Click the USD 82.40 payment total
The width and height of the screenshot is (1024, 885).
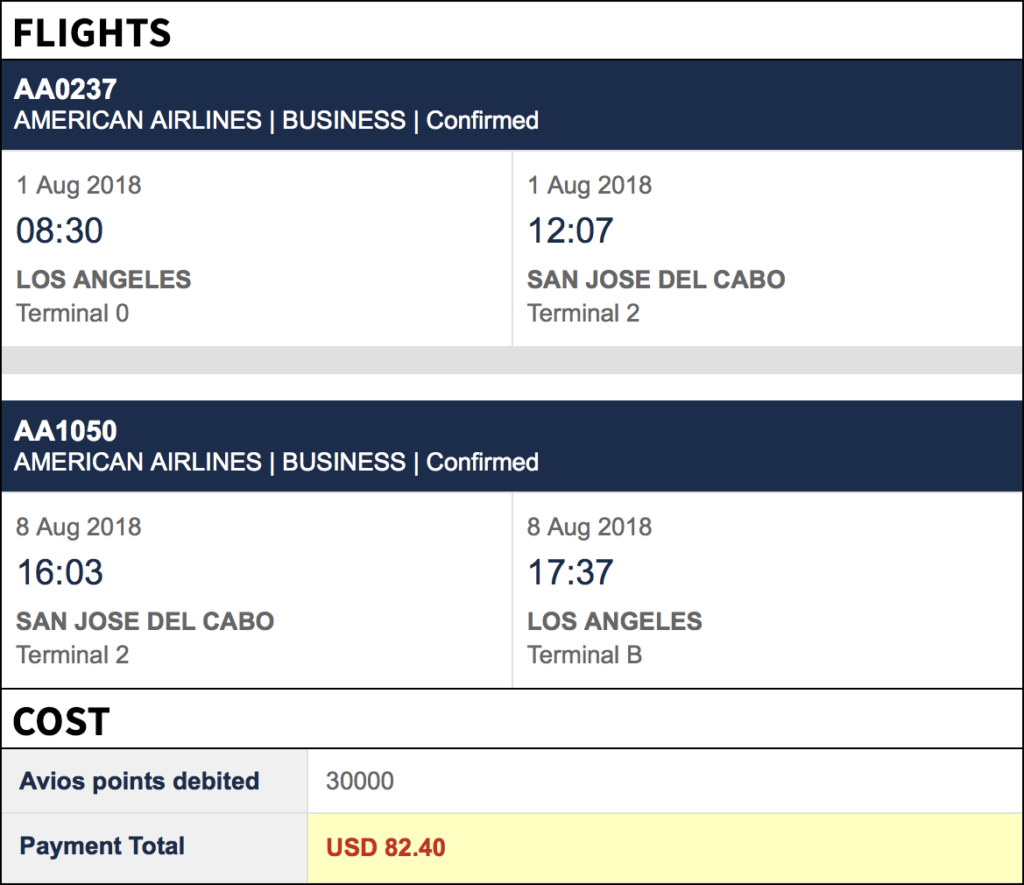coord(385,848)
